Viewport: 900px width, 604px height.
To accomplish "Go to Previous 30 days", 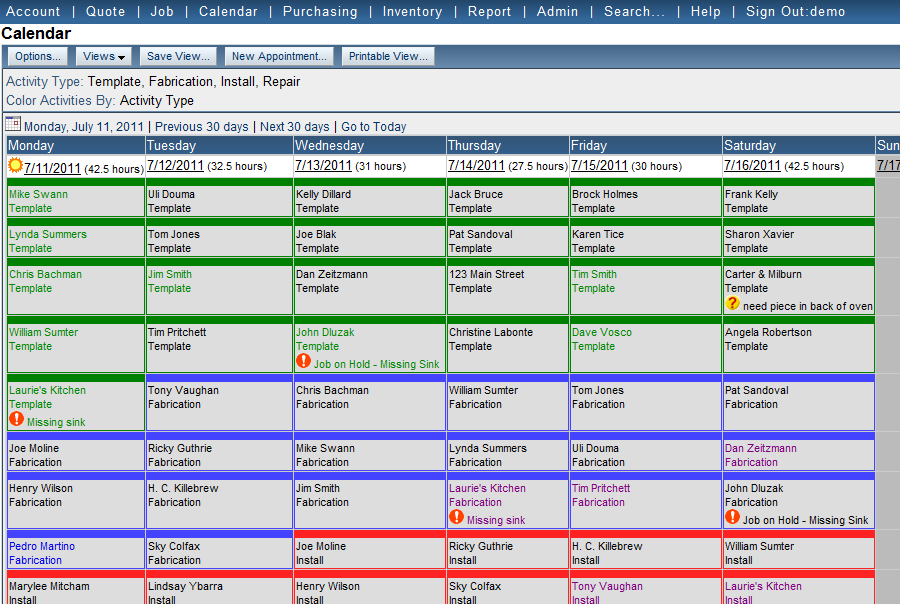I will pyautogui.click(x=201, y=127).
